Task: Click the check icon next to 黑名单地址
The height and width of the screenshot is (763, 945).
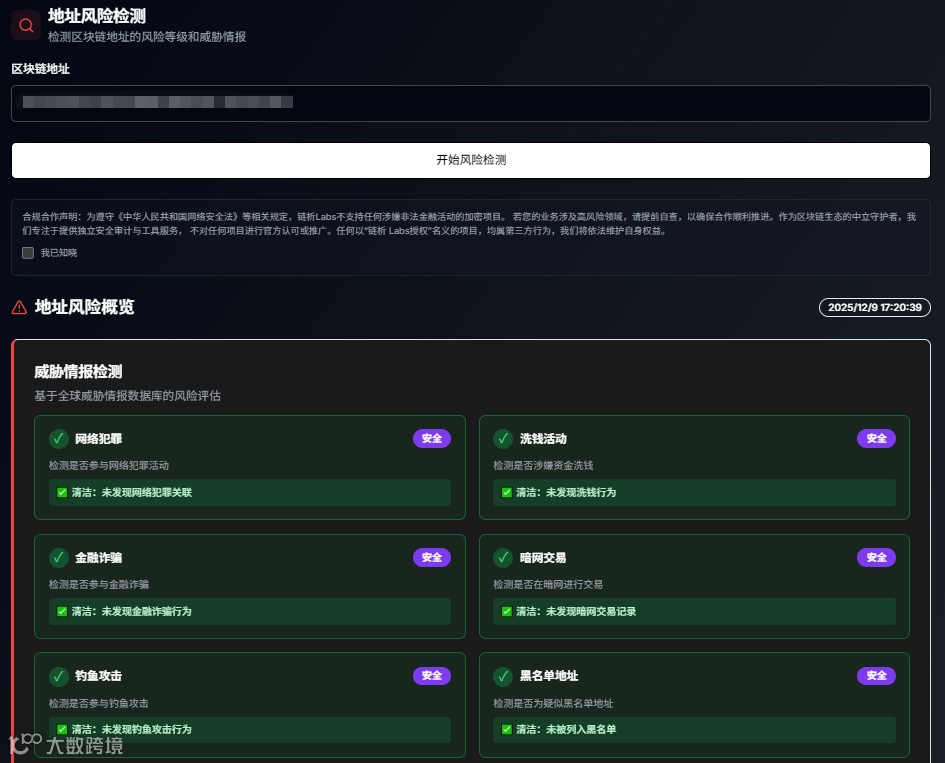Action: coord(503,676)
